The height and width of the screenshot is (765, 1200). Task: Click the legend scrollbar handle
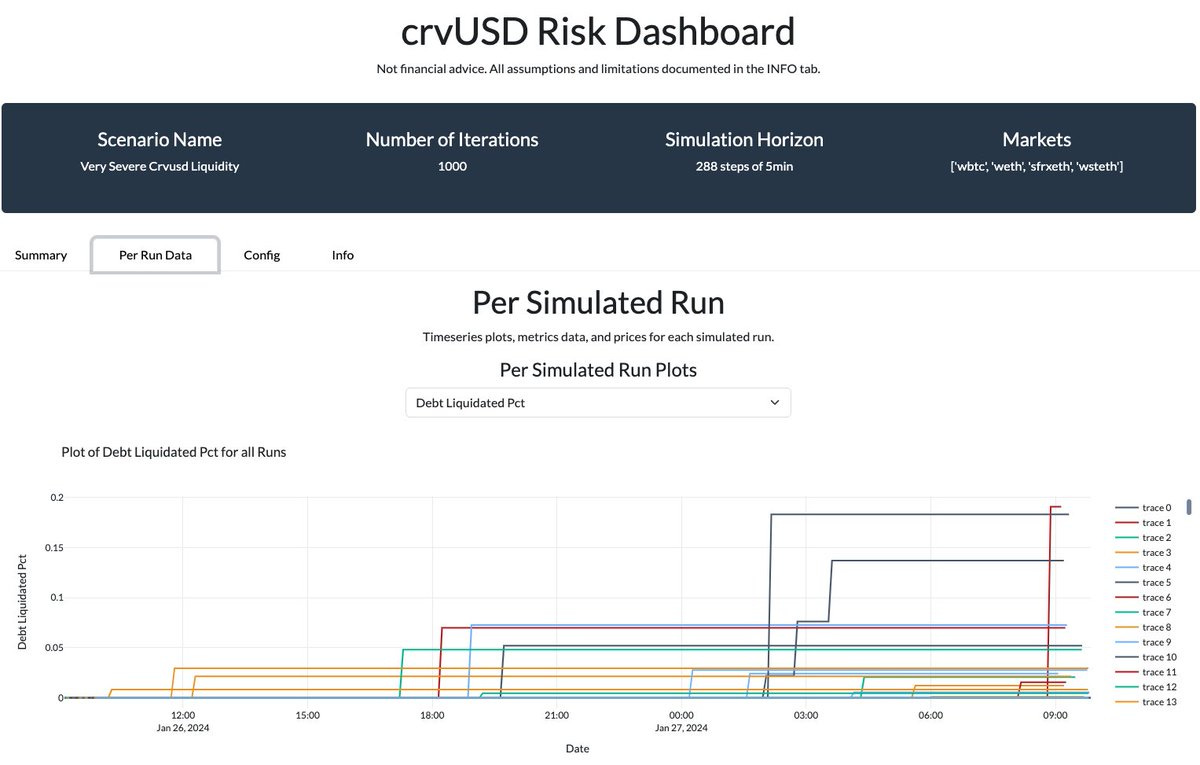tap(1189, 507)
